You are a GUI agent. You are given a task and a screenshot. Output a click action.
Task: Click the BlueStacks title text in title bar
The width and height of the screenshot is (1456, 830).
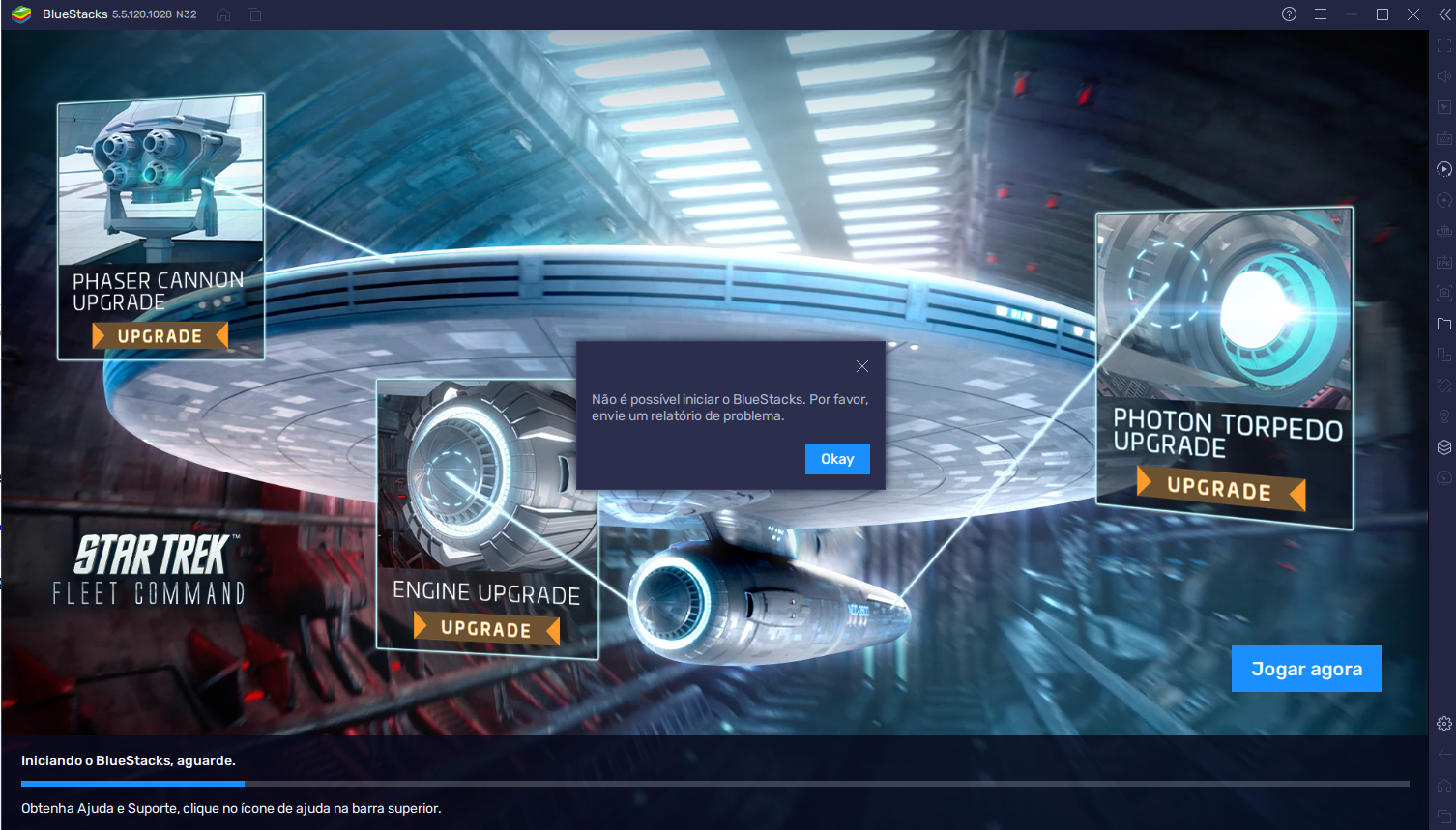tap(75, 14)
